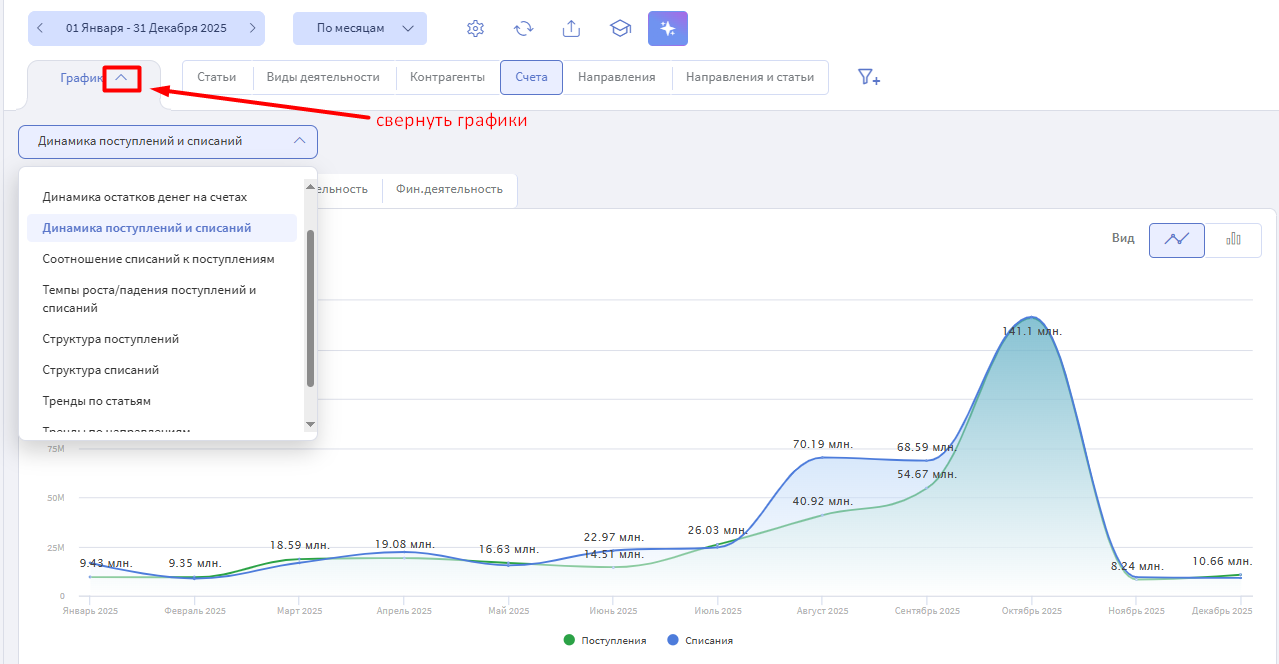Switch chart view to bar graph

point(1233,239)
